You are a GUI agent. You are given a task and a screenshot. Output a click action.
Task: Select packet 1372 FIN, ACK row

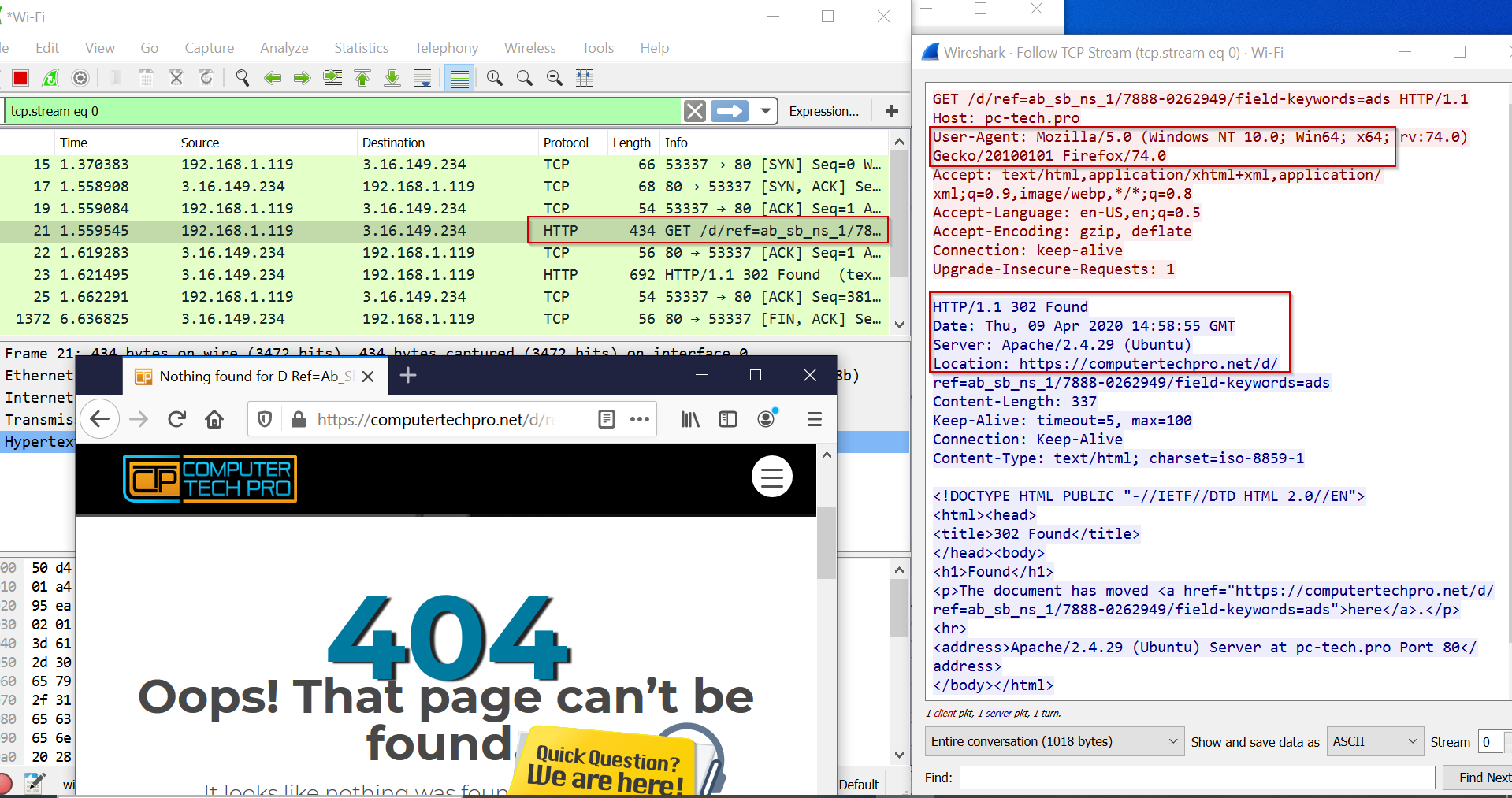coord(444,319)
